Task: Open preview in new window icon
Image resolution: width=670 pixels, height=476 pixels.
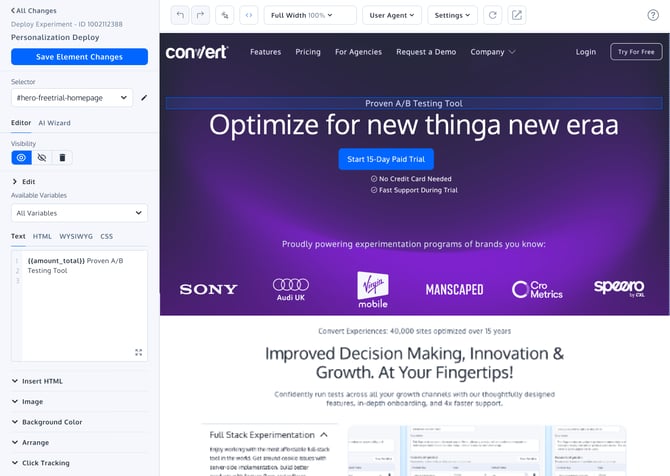Action: point(517,15)
